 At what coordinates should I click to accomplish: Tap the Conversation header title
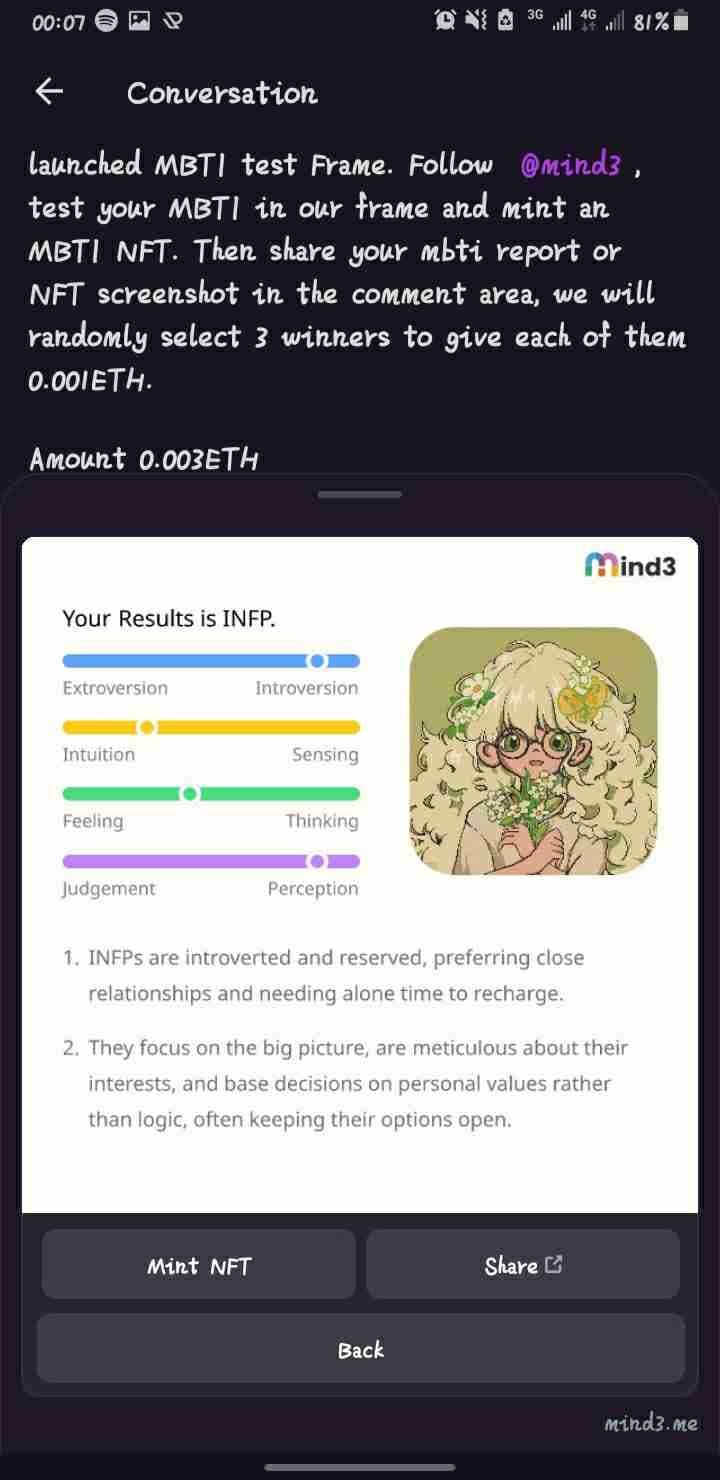(222, 93)
